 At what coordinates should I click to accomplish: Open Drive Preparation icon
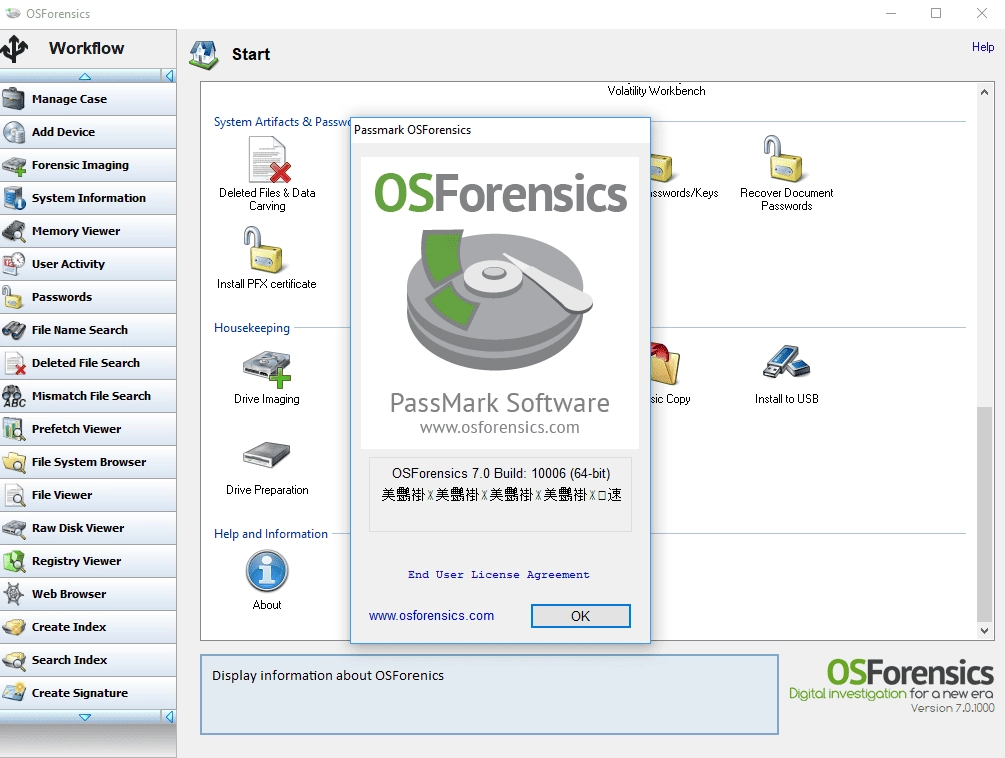(267, 455)
